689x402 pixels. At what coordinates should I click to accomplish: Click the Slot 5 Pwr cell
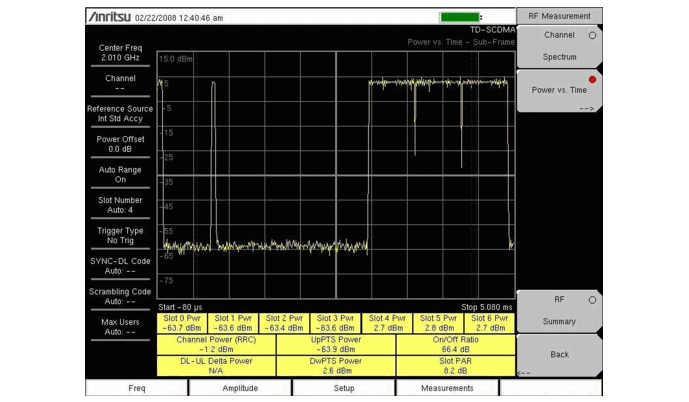click(438, 323)
